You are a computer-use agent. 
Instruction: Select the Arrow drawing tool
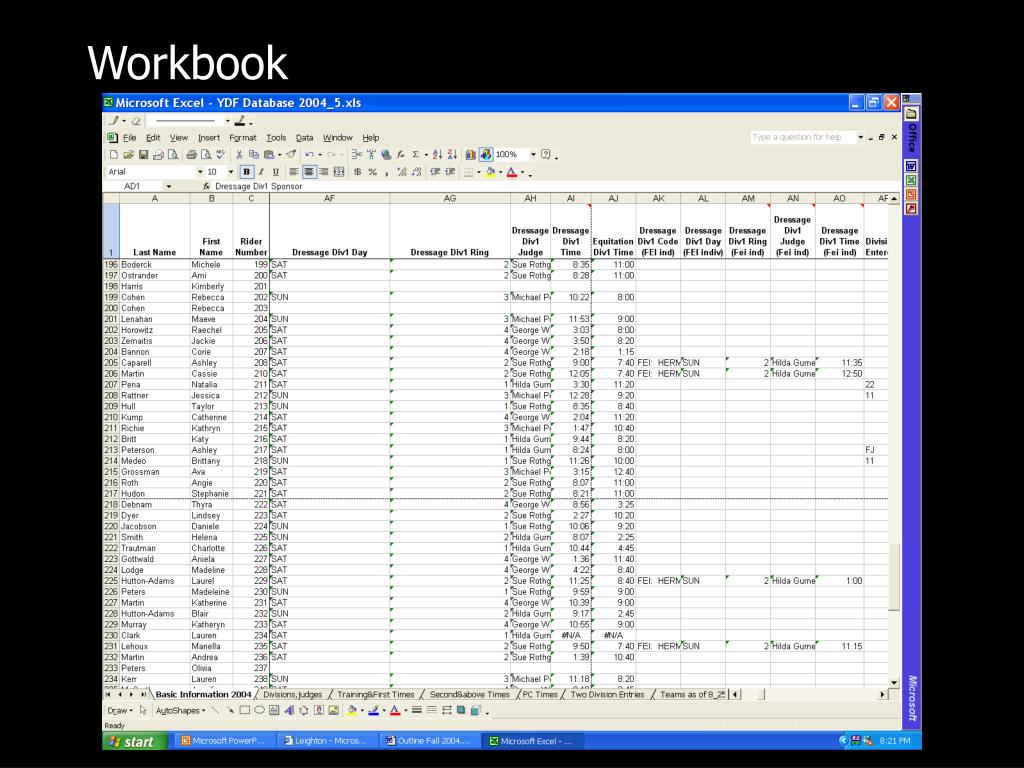coord(230,711)
